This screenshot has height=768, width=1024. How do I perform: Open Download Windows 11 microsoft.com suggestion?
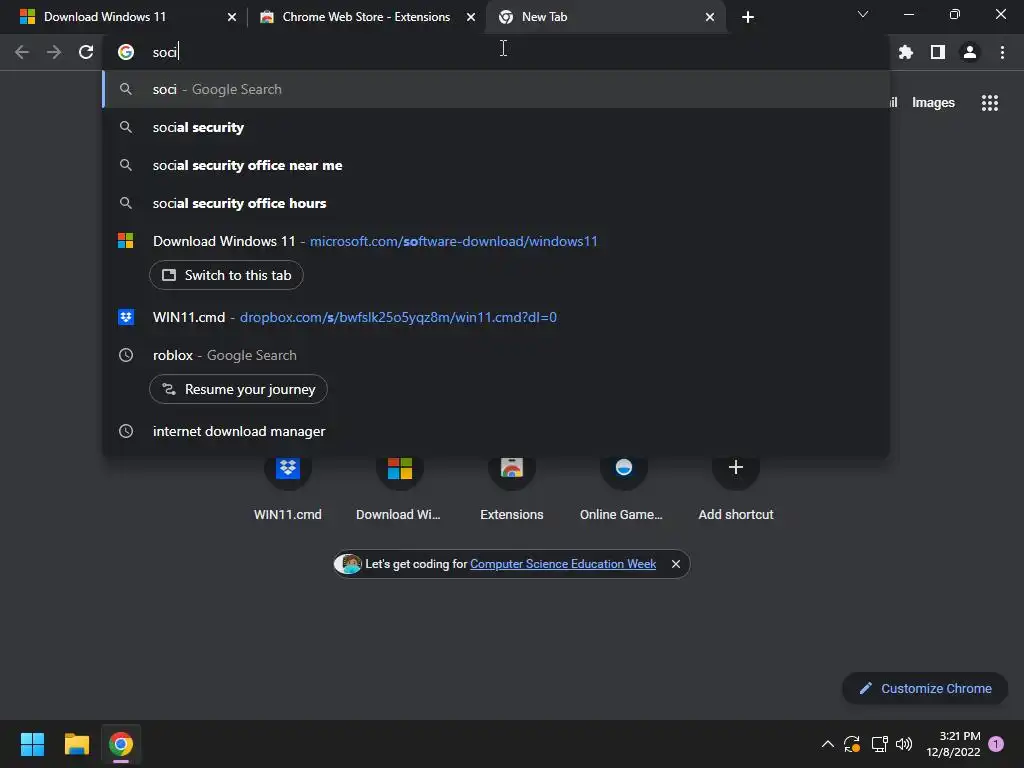[496, 241]
